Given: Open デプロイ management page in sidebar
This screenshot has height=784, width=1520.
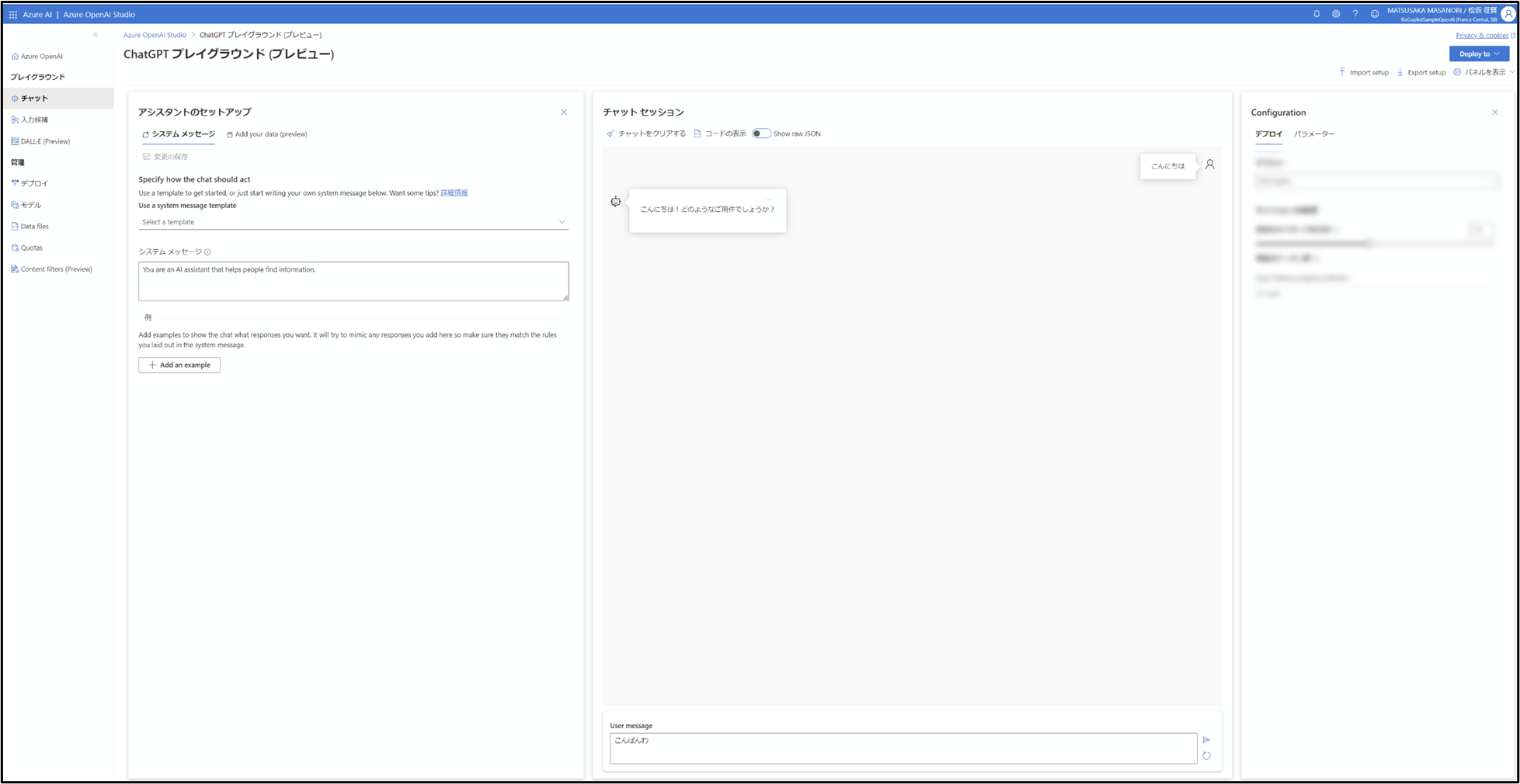Looking at the screenshot, I should point(30,183).
